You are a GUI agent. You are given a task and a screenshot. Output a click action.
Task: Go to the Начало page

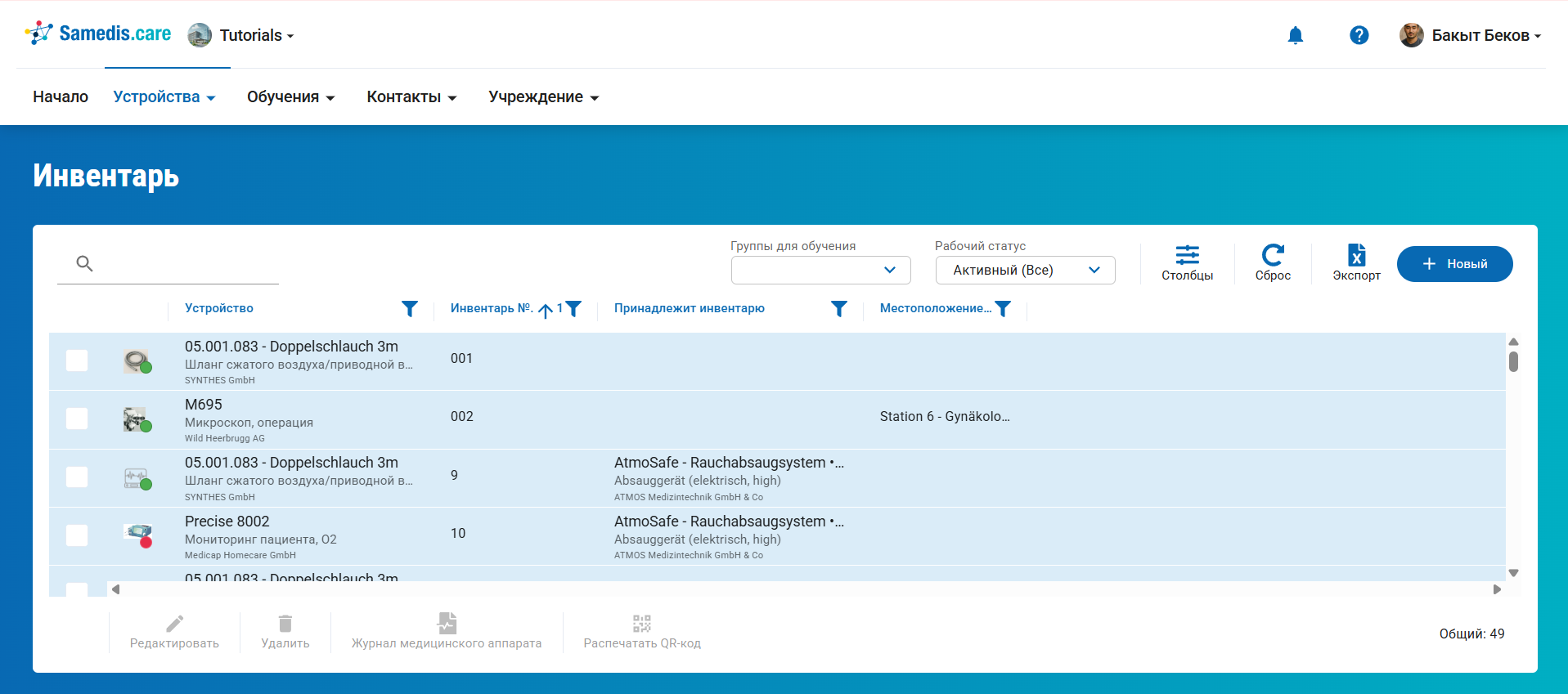coord(61,96)
